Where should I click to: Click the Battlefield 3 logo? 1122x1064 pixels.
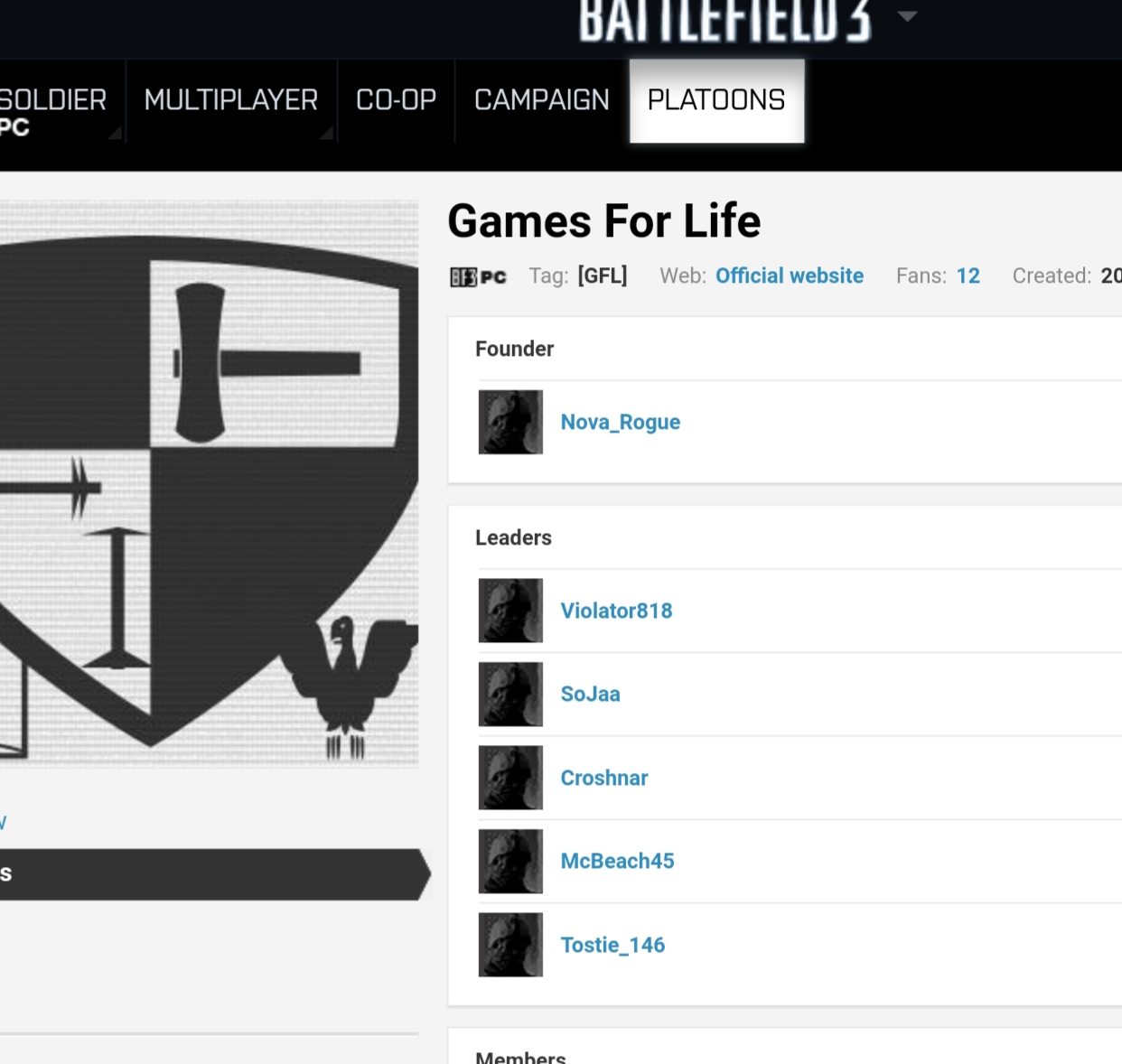(x=725, y=20)
